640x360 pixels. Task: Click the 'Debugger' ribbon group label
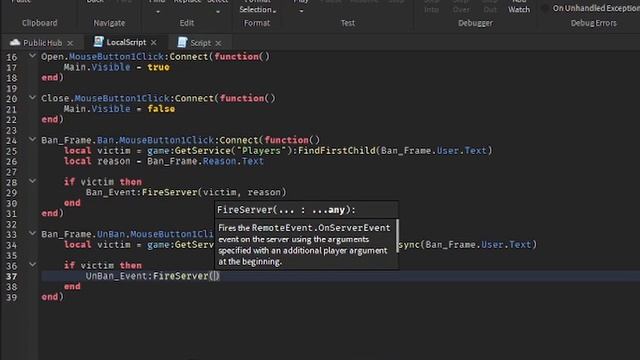[x=475, y=23]
